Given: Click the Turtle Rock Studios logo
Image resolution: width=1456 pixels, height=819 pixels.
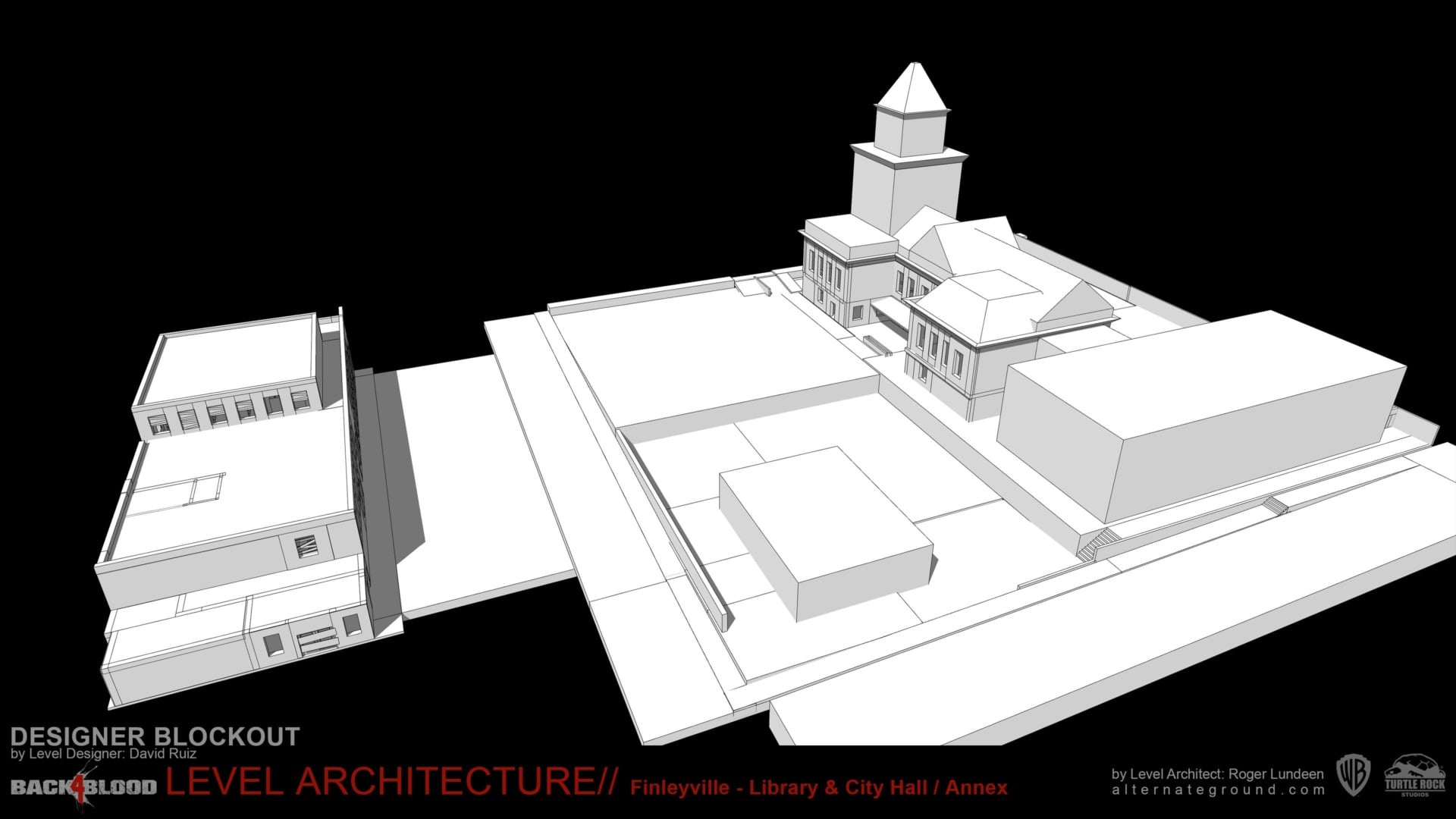Looking at the screenshot, I should point(1414,777).
